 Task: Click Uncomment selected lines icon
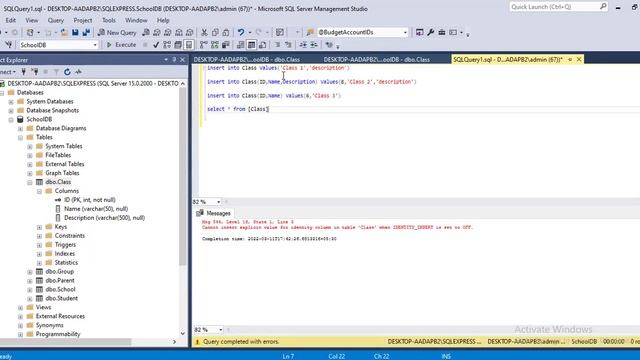click(288, 45)
